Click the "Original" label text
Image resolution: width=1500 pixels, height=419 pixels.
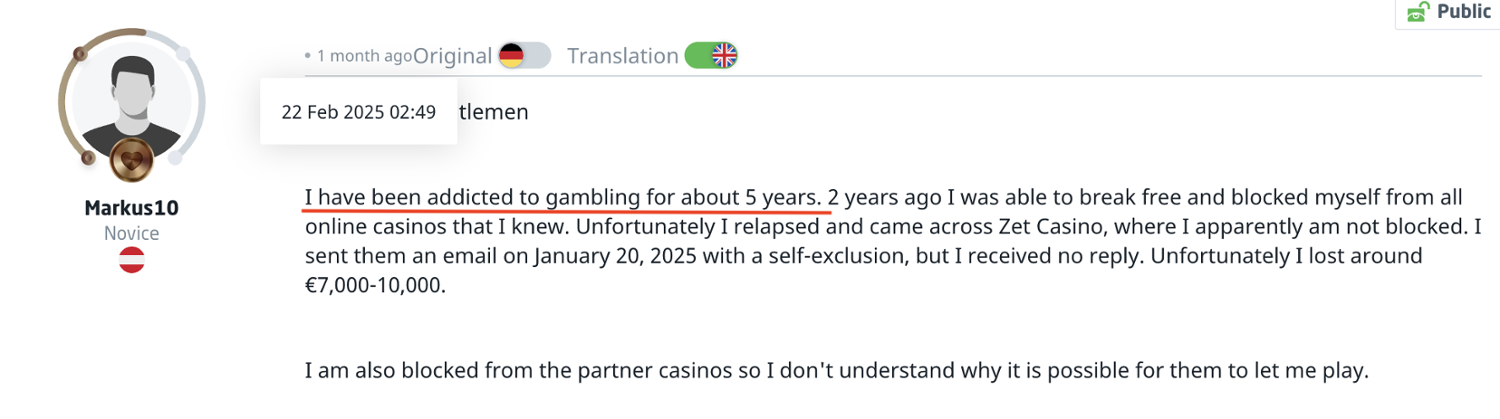[453, 56]
